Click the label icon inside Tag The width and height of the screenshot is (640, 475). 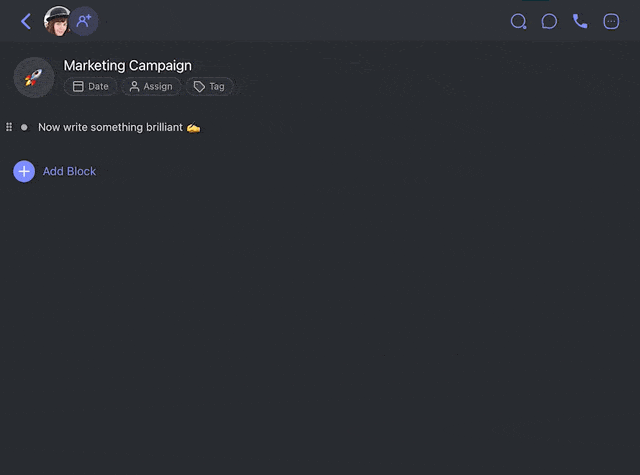point(199,87)
